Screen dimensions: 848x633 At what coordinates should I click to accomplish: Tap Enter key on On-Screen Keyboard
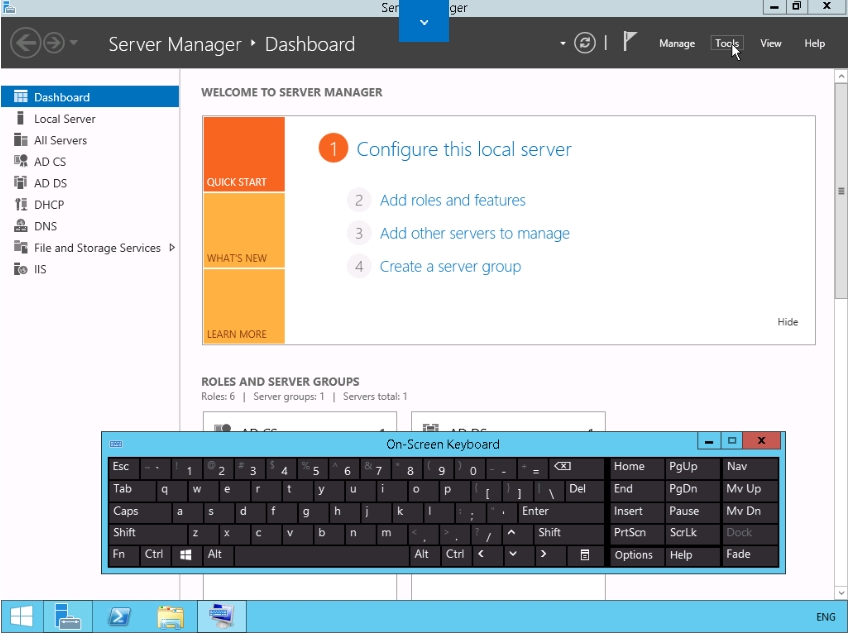pos(560,512)
